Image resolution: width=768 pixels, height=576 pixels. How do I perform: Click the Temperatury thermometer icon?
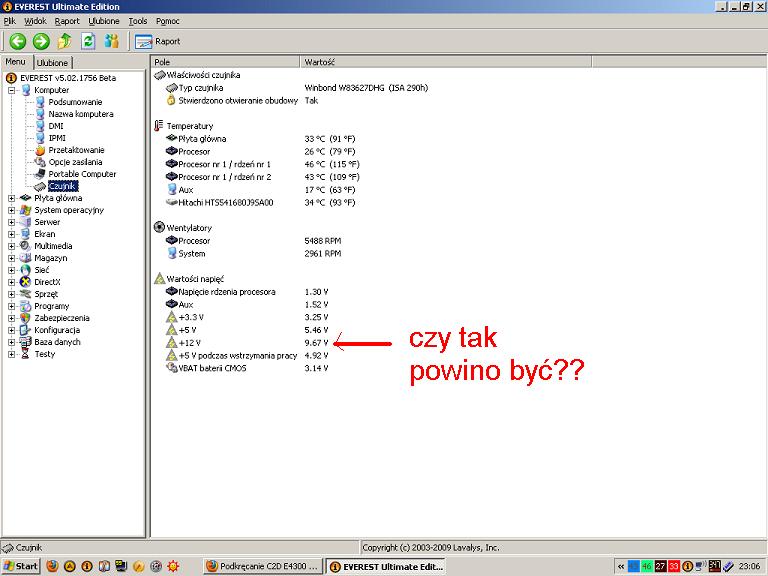pos(158,126)
